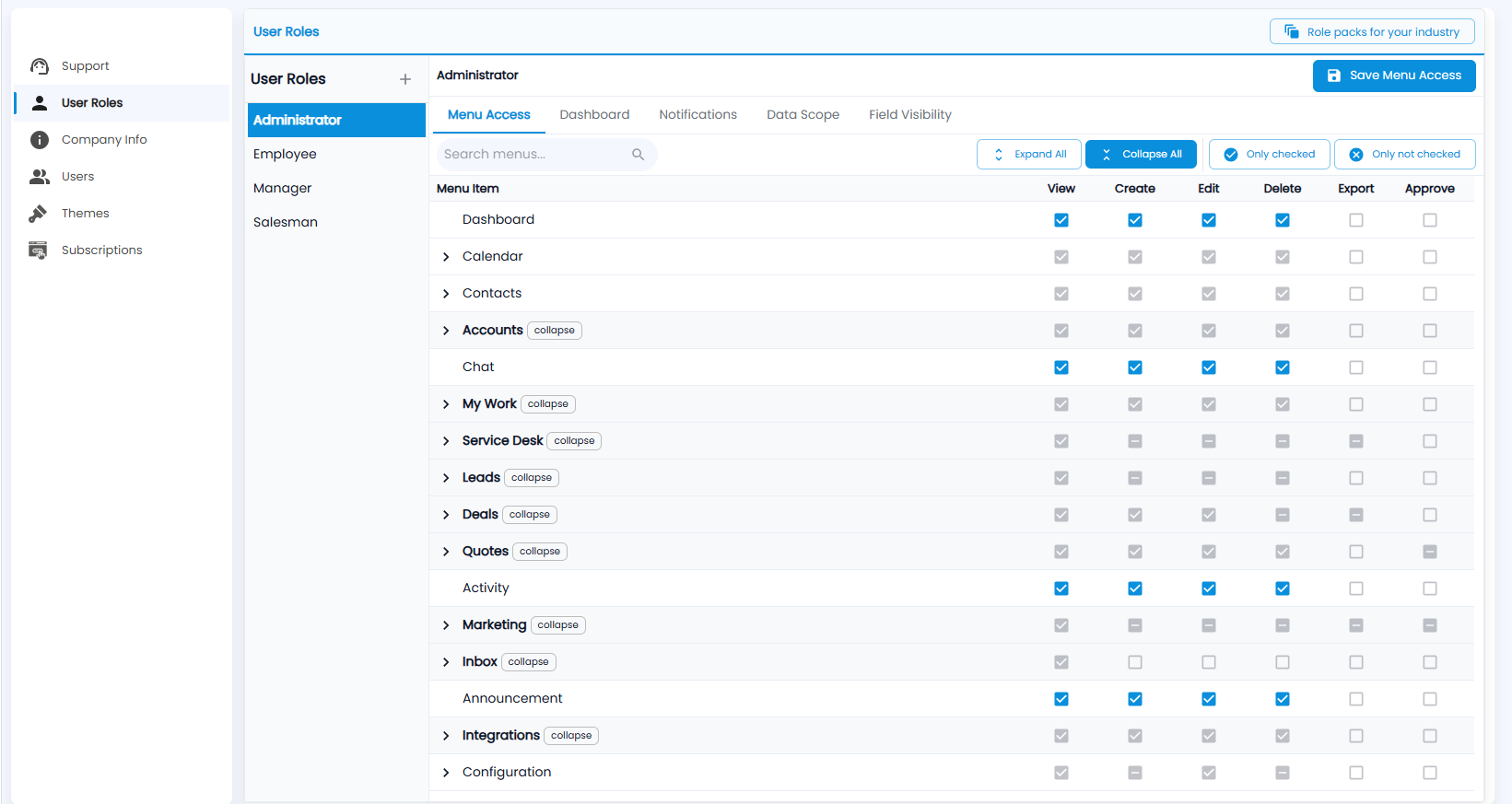The width and height of the screenshot is (1512, 804).
Task: Open Role packs for your industry
Action: click(1372, 32)
